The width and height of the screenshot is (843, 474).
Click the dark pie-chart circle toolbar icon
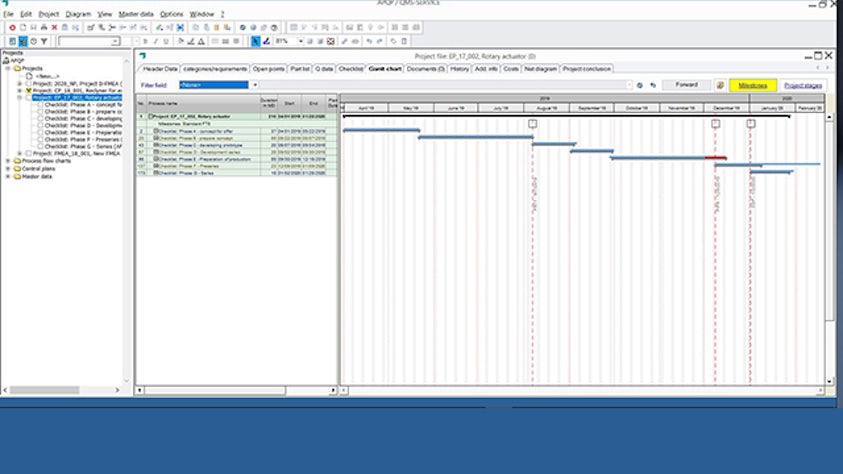click(274, 27)
